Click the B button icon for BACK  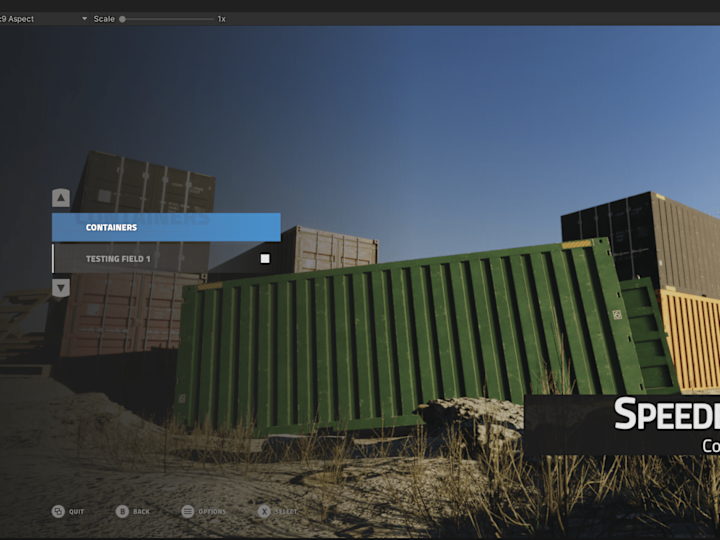tap(122, 512)
